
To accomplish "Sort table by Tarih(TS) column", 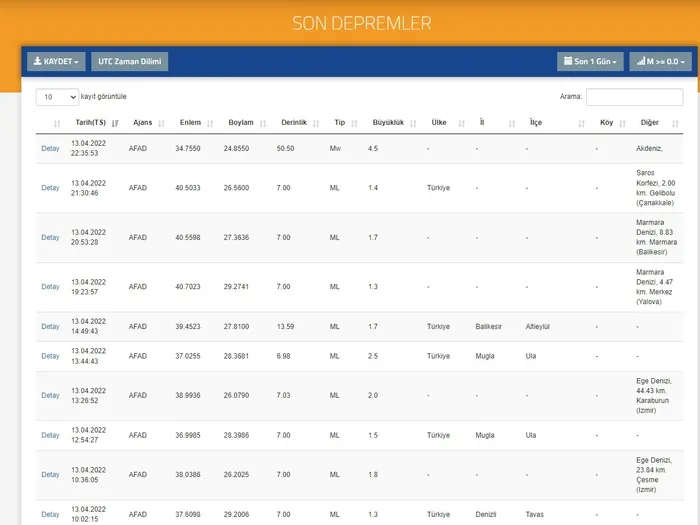I will 91,123.
